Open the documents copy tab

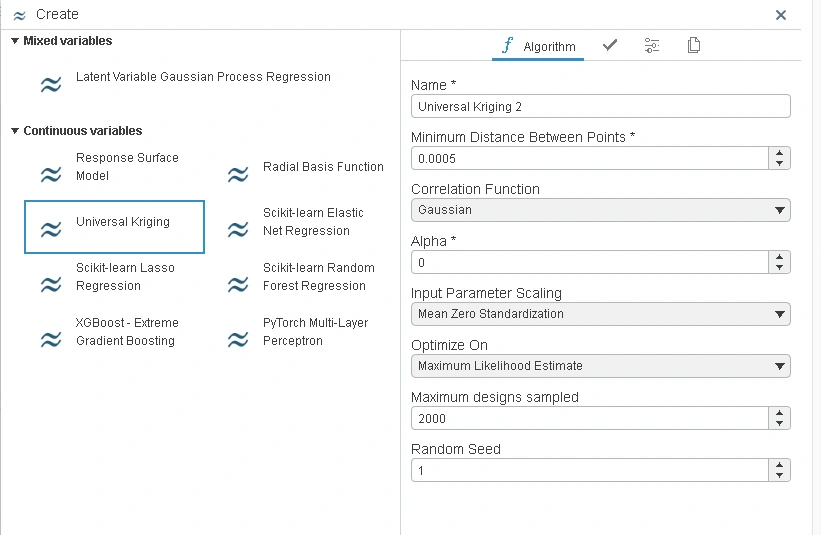pyautogui.click(x=694, y=45)
